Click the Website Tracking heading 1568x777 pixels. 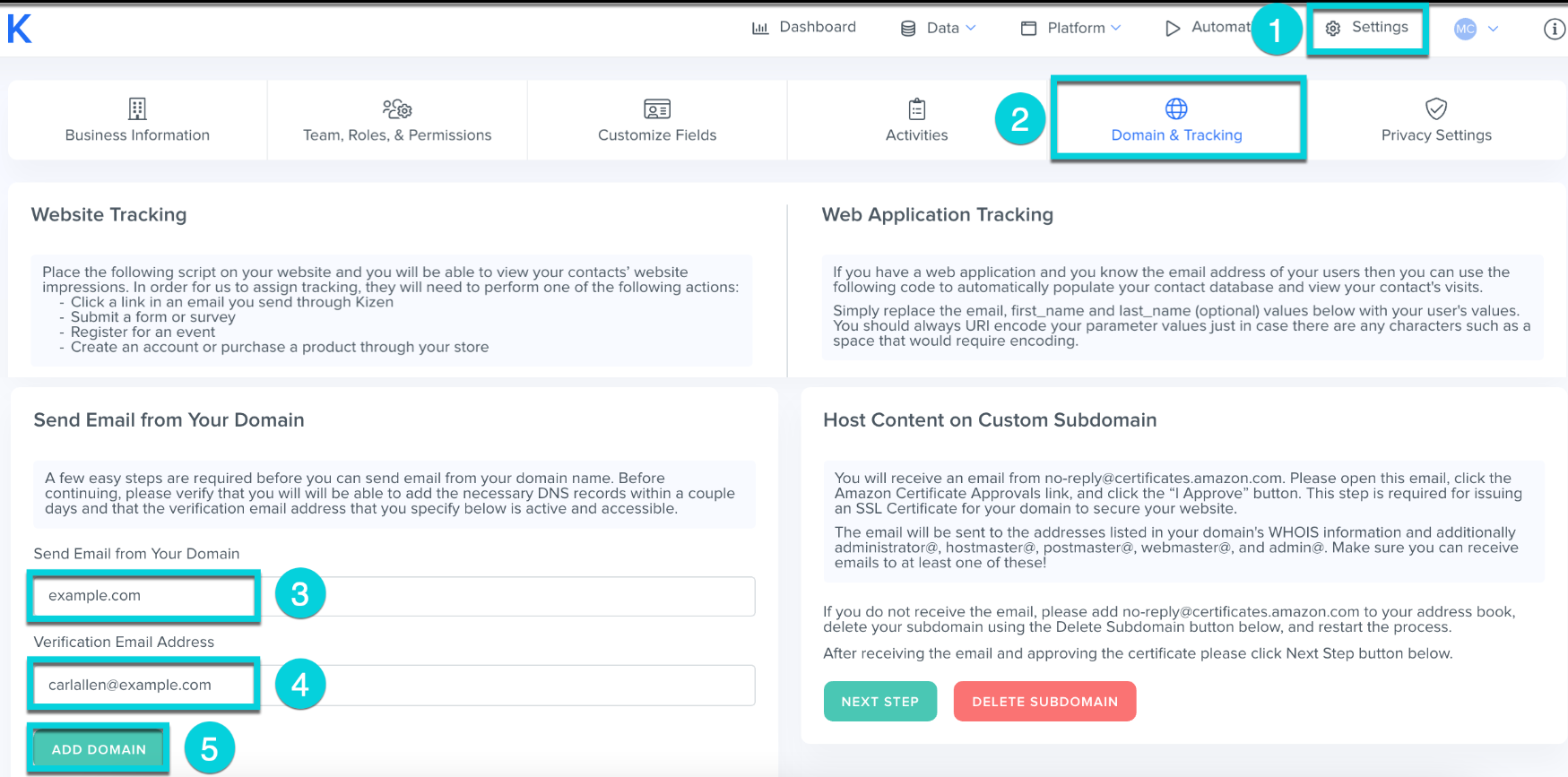tap(109, 215)
